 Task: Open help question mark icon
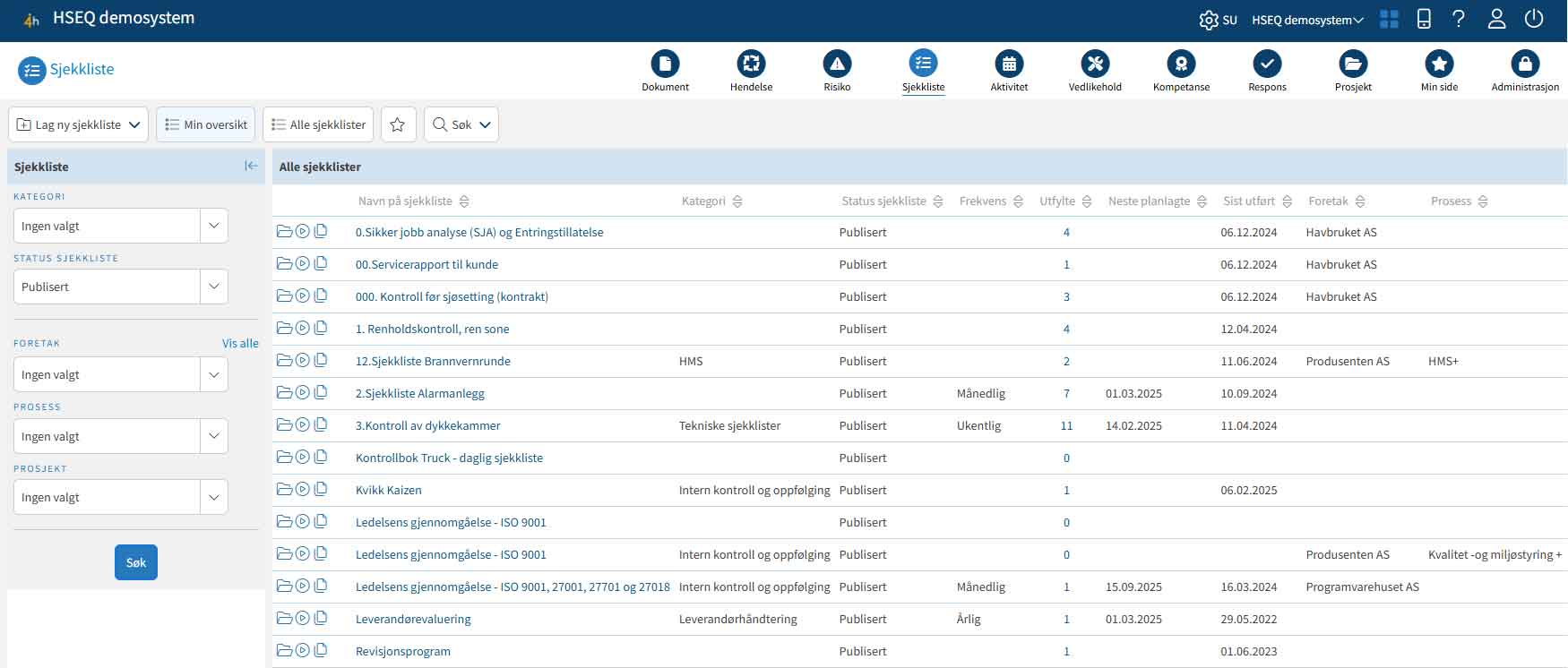[1459, 19]
